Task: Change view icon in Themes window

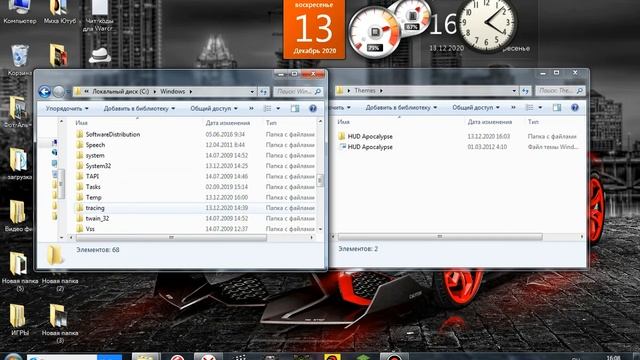Action: [529, 107]
